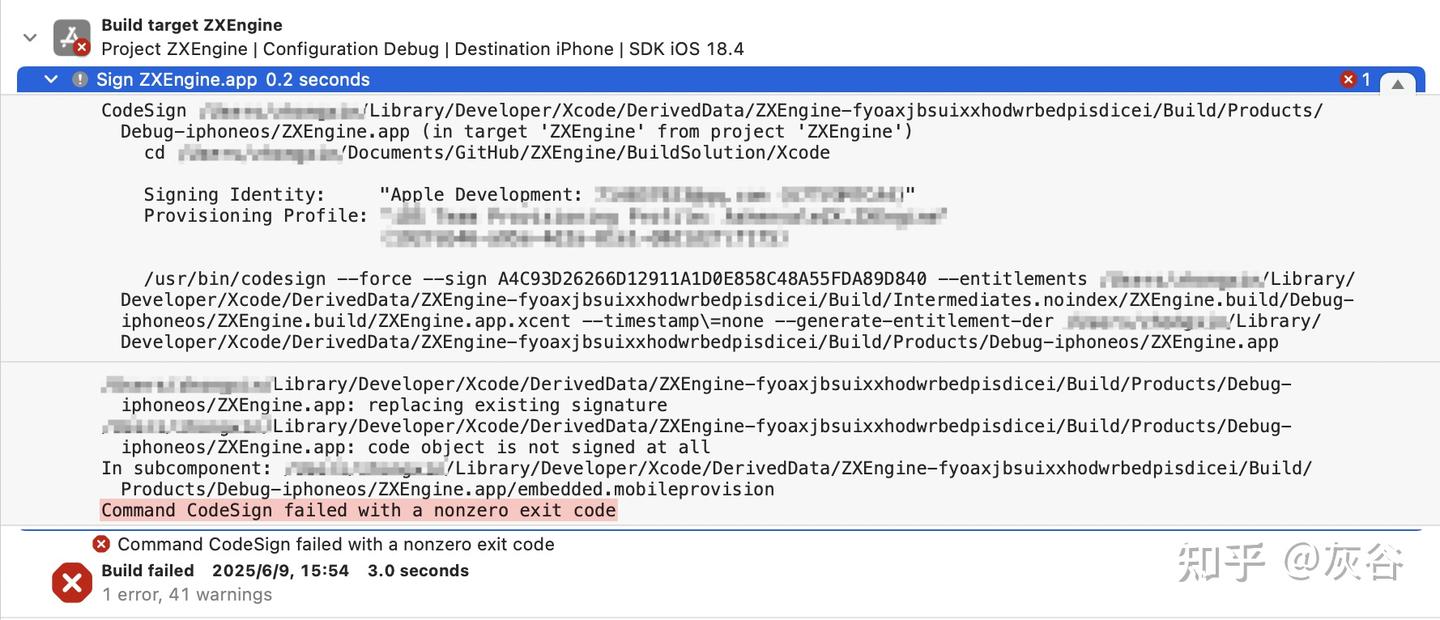Collapse the Sign ZXEngine.app step
This screenshot has height=620, width=1440.
[51, 80]
